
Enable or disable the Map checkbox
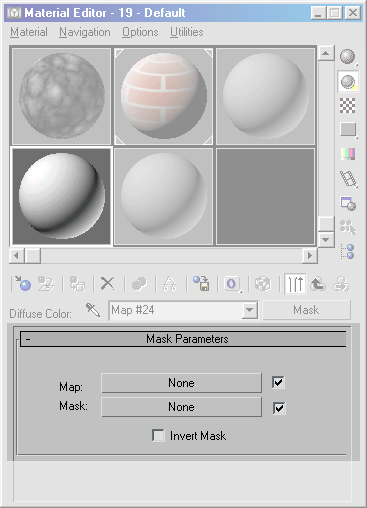pyautogui.click(x=278, y=382)
